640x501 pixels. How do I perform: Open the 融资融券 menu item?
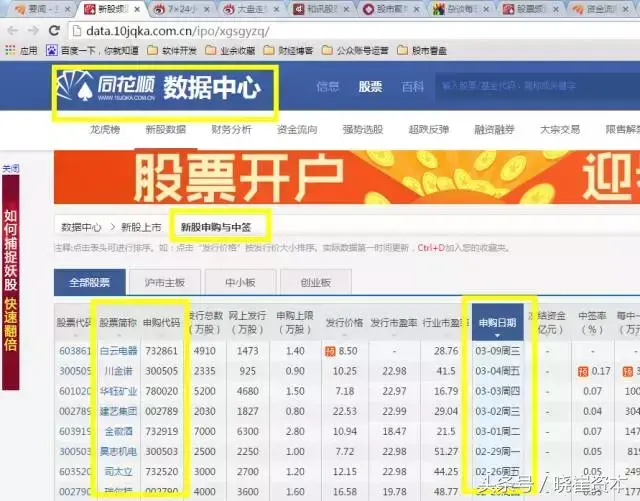(494, 130)
